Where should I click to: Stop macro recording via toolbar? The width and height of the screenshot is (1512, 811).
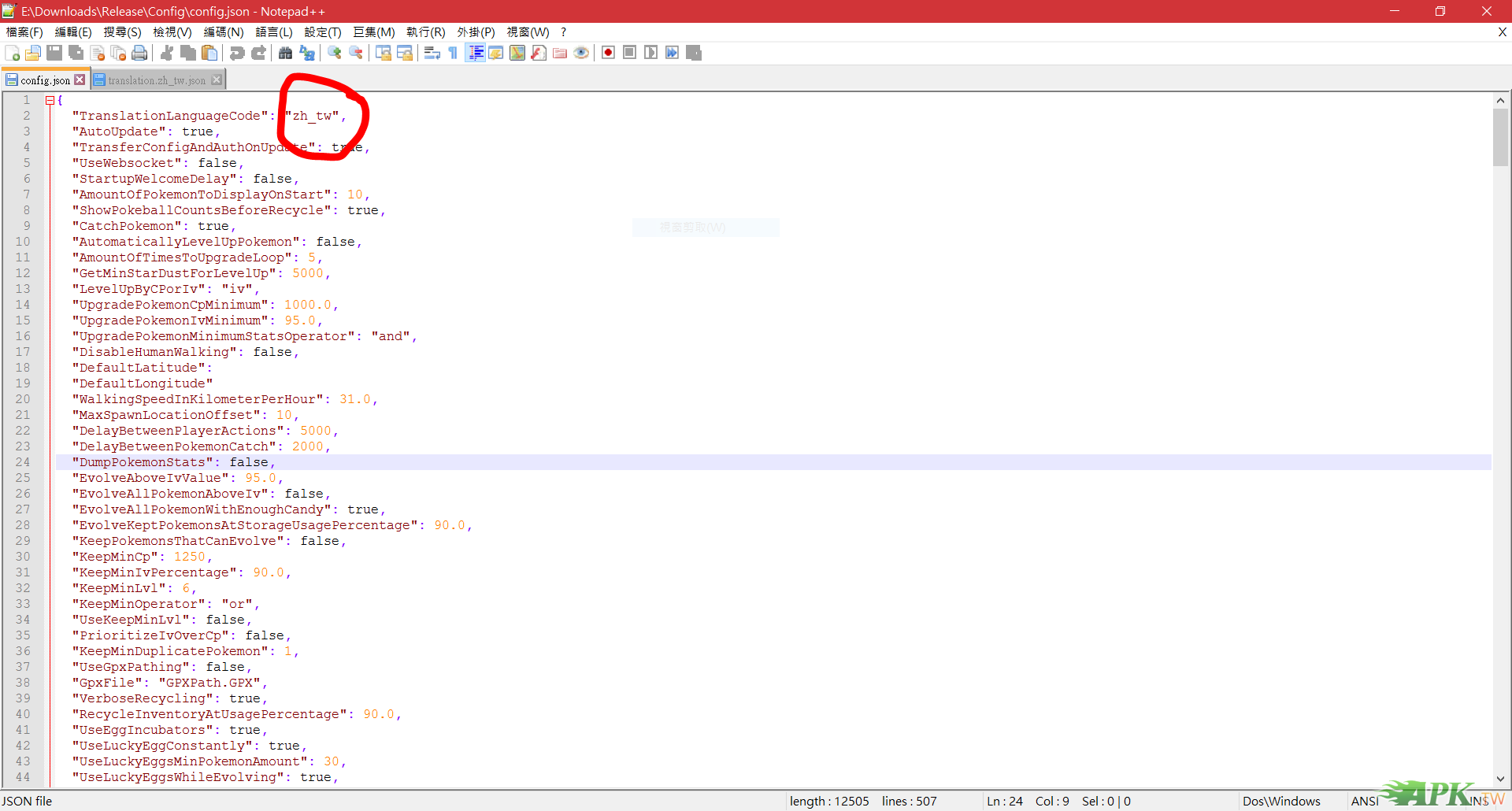(x=629, y=53)
